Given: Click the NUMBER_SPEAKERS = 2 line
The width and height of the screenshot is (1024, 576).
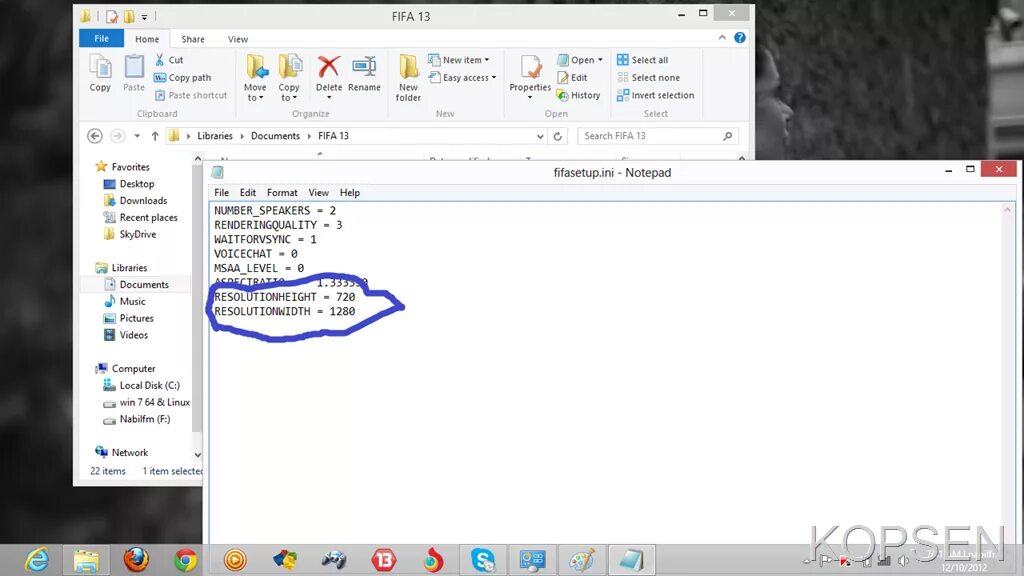Looking at the screenshot, I should [x=275, y=211].
